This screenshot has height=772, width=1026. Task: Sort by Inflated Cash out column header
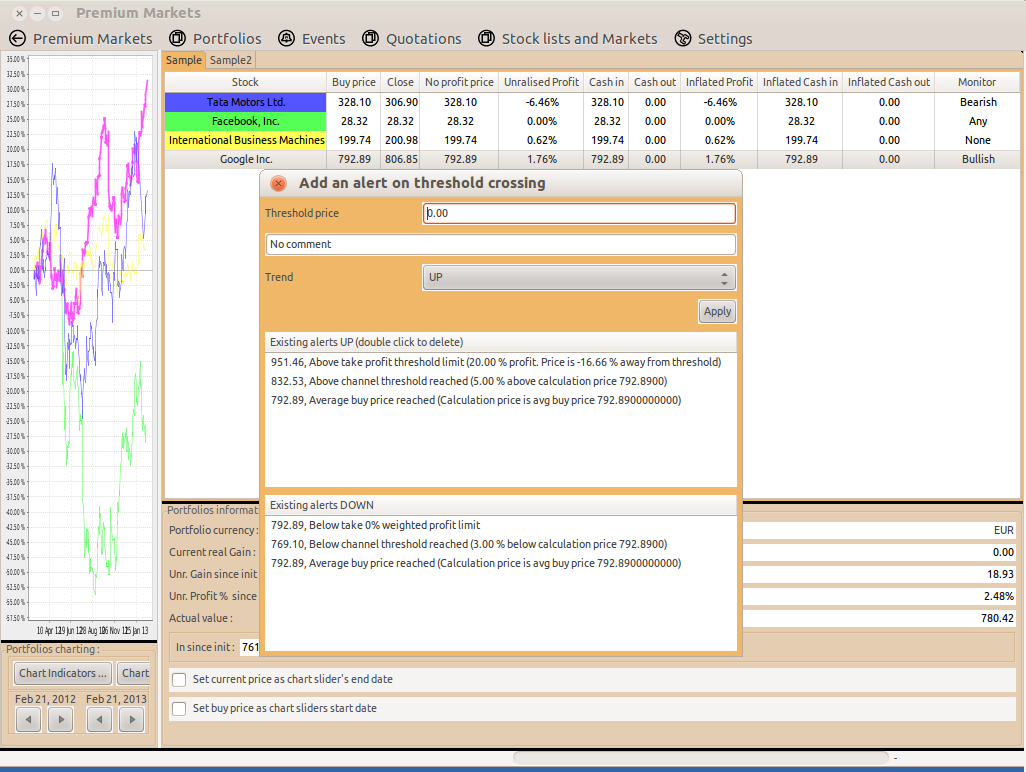point(889,82)
